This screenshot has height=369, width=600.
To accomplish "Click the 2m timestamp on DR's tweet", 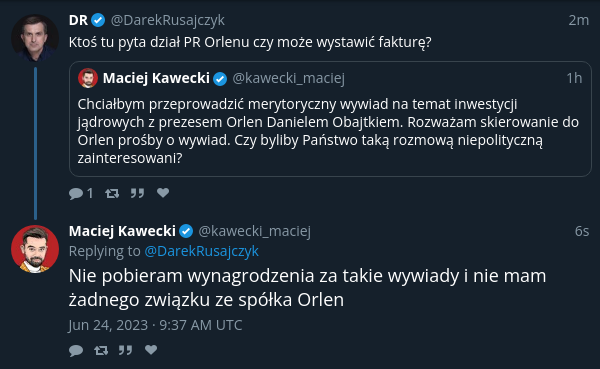I will tap(579, 20).
